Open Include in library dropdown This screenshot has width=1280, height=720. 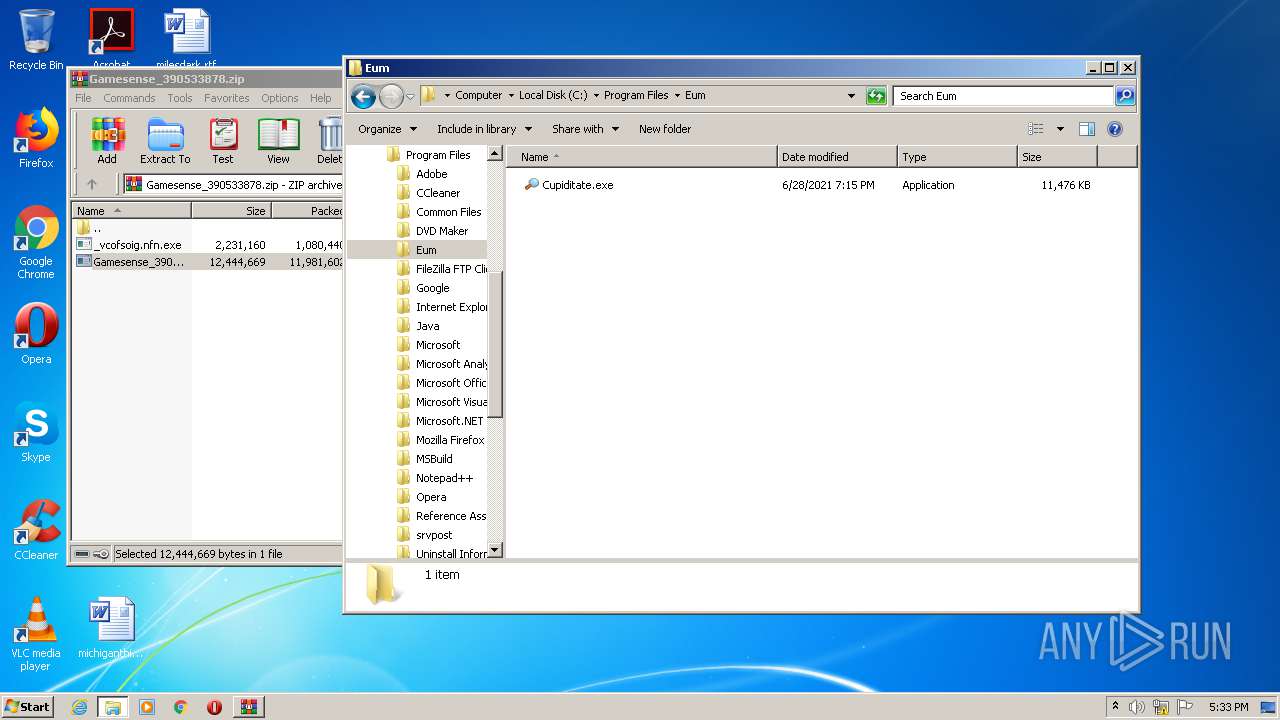pyautogui.click(x=484, y=129)
